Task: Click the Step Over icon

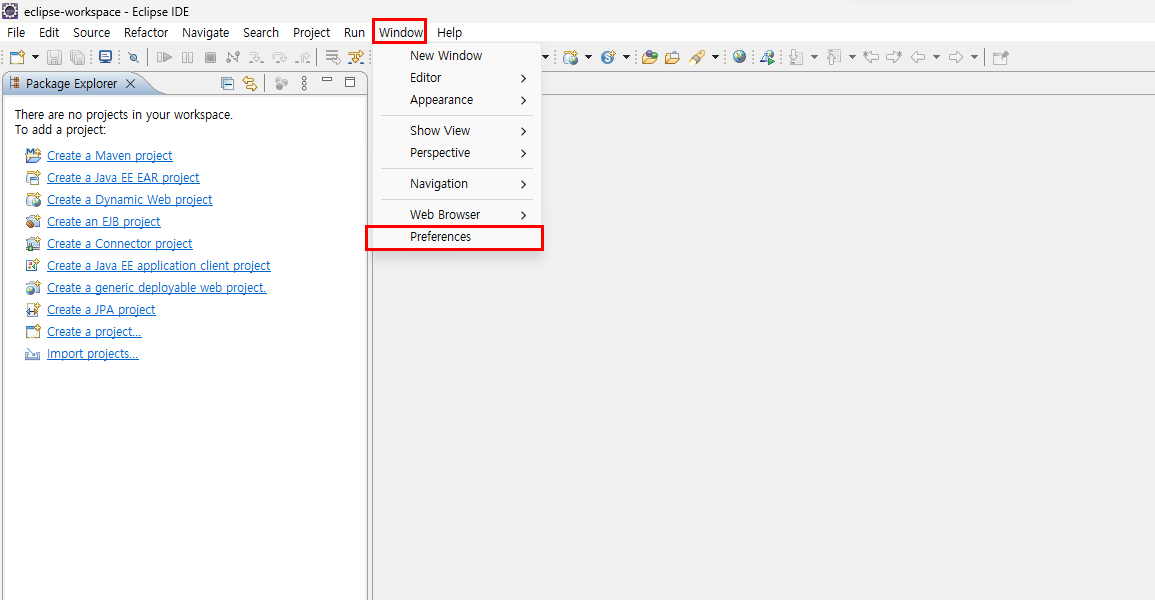Action: (279, 57)
